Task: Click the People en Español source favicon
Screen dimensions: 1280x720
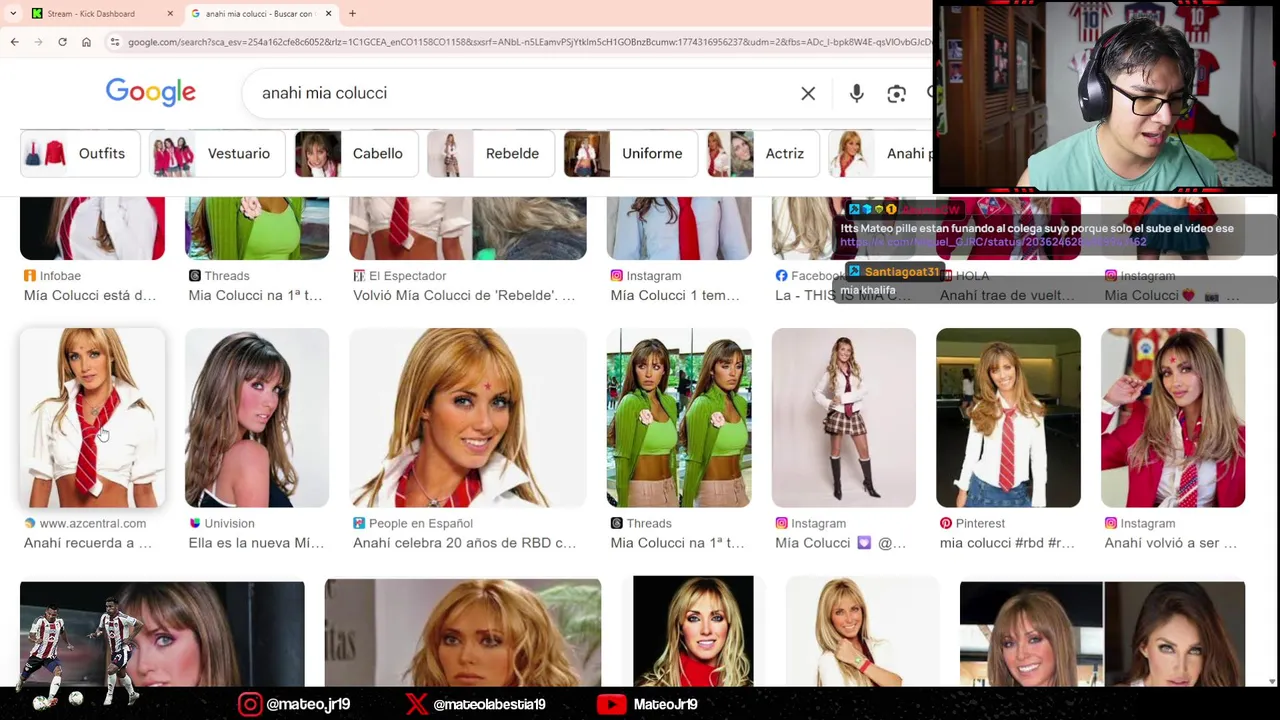Action: pos(359,523)
